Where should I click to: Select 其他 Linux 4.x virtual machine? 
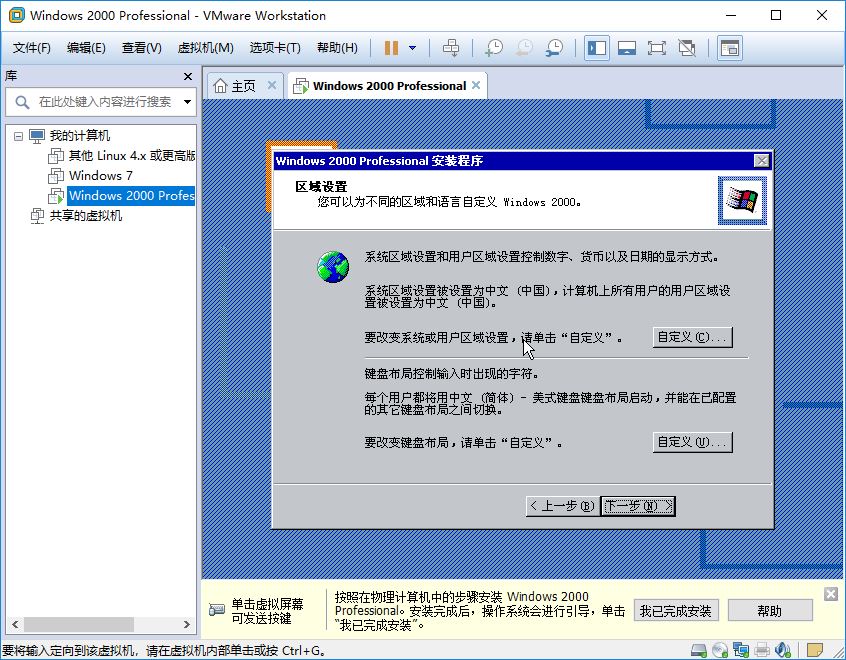click(132, 156)
